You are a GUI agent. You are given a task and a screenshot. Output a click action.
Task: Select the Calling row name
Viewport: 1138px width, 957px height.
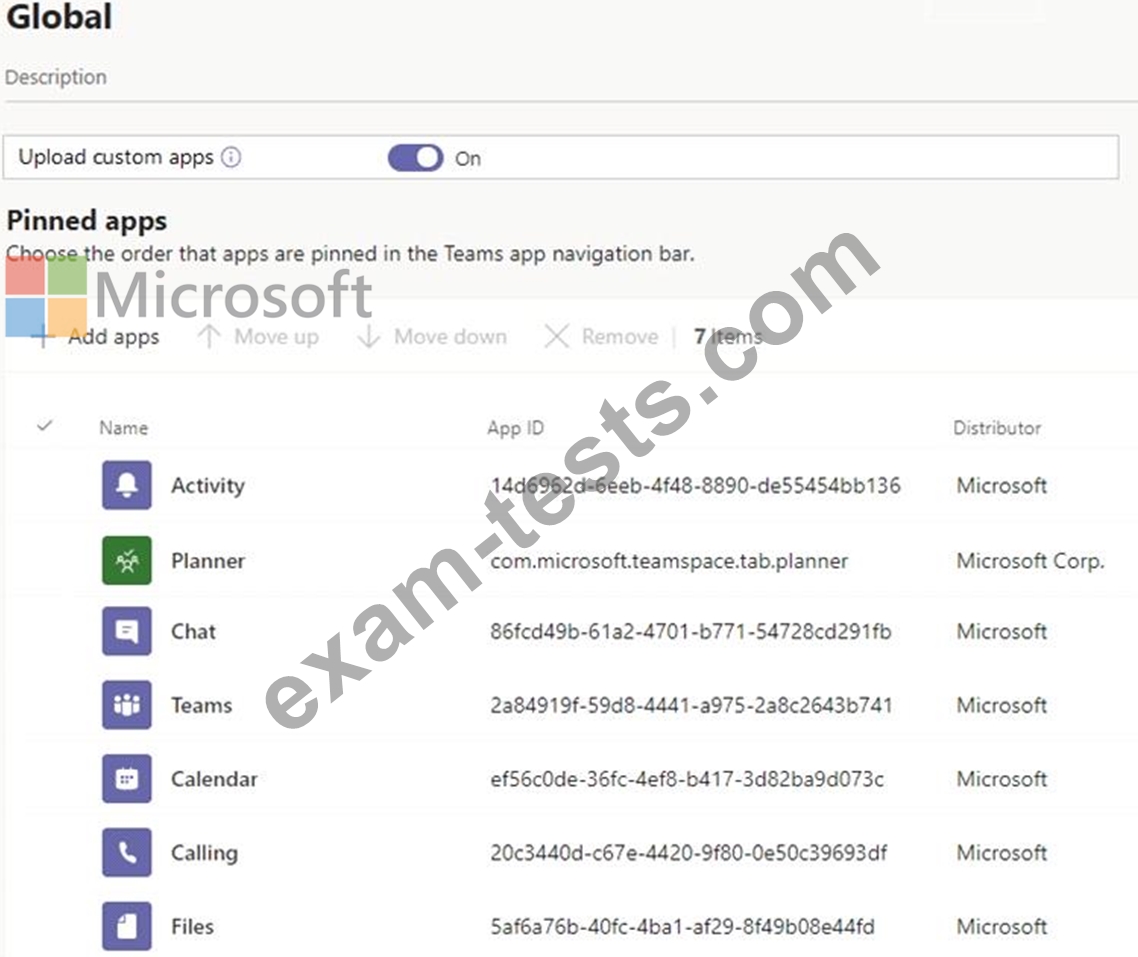[x=204, y=853]
